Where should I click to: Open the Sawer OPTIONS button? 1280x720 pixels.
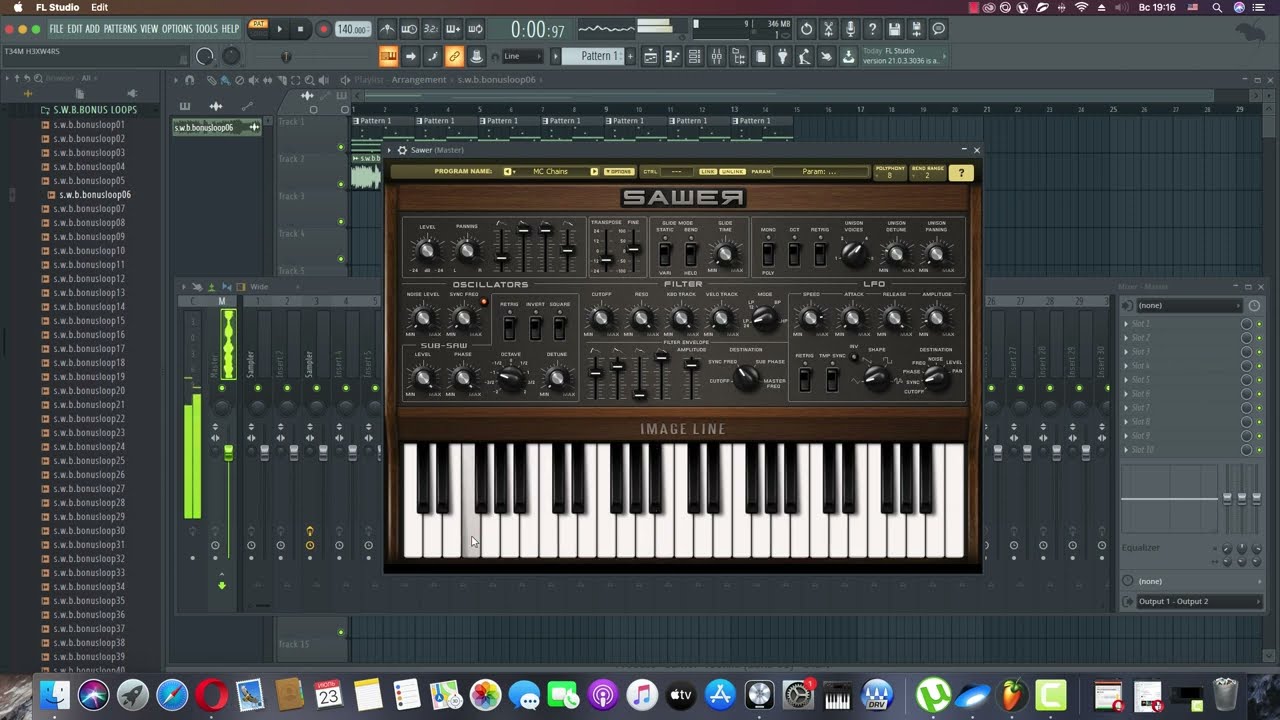point(619,172)
